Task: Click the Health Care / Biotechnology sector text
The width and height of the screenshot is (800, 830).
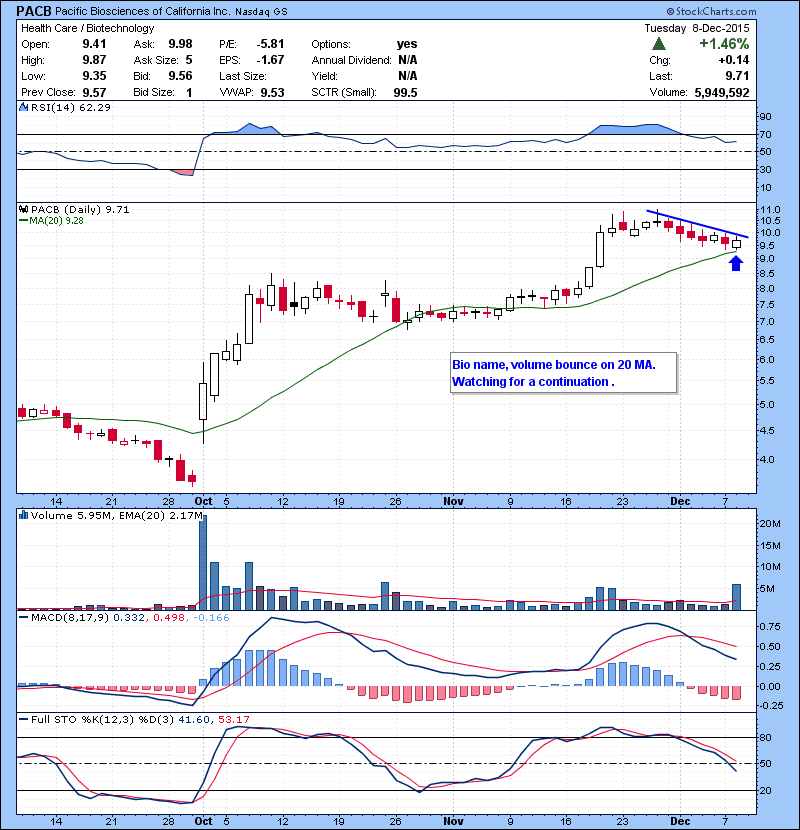Action: point(87,29)
